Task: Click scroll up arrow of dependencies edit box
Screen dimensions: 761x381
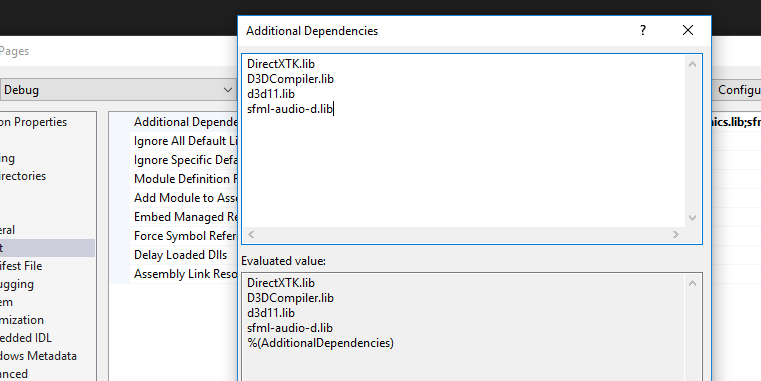Action: click(693, 64)
